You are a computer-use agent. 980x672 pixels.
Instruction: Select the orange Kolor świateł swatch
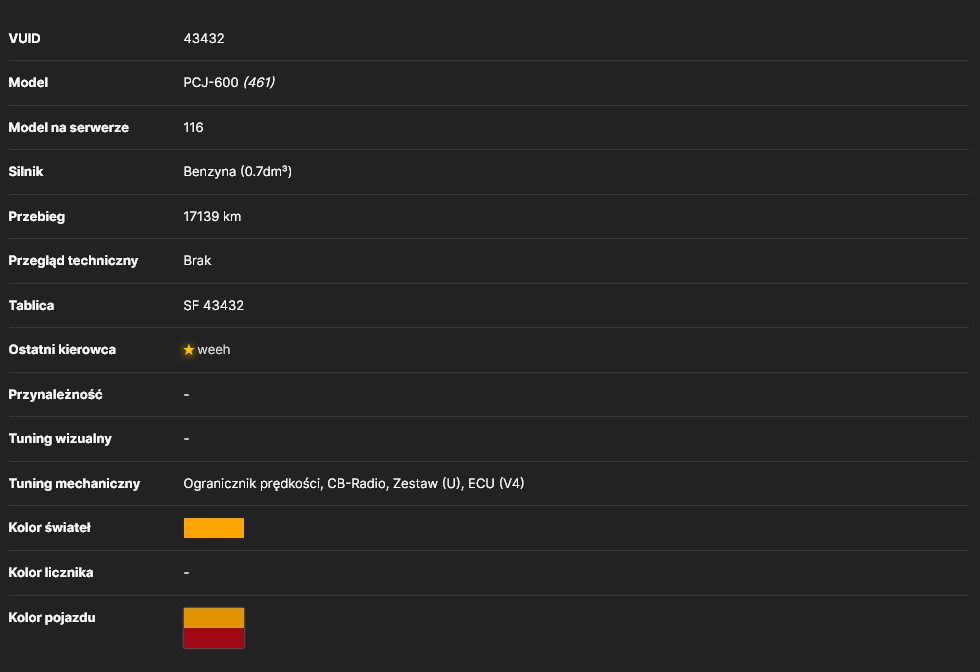(x=214, y=528)
